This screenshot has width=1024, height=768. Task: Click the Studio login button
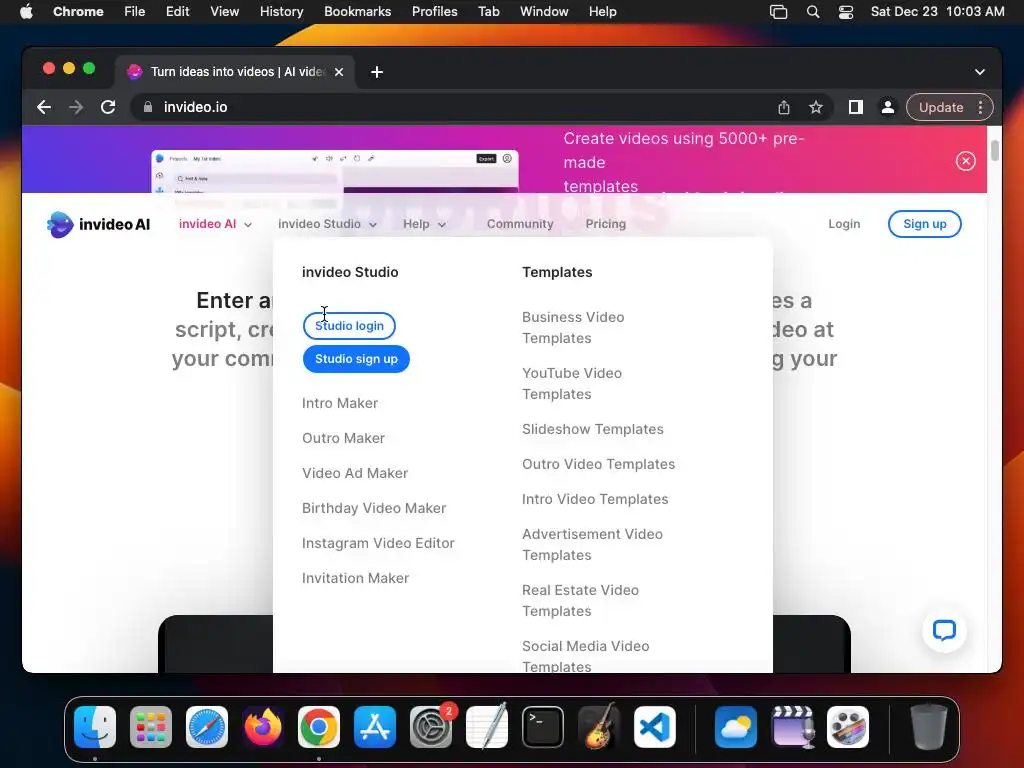click(x=349, y=326)
